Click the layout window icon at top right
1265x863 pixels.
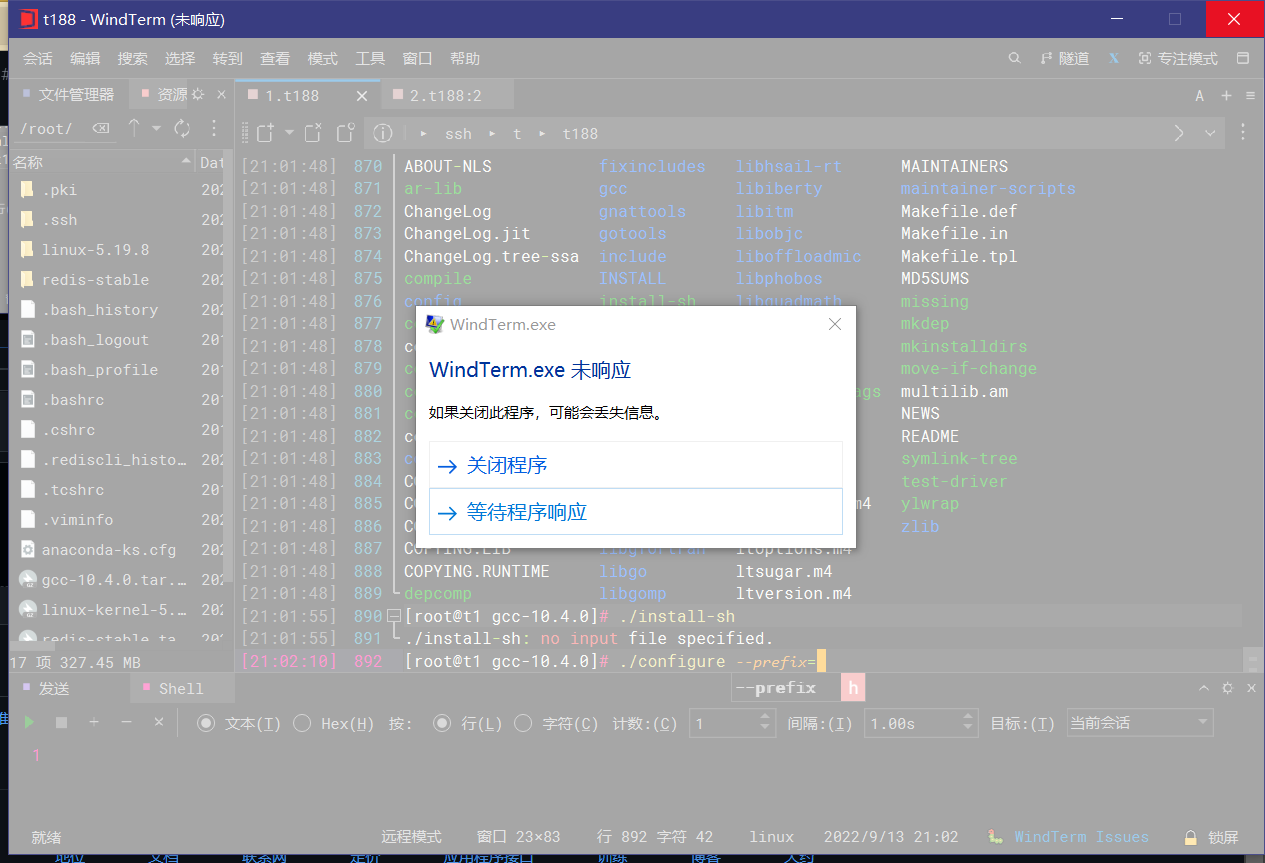[x=1243, y=58]
